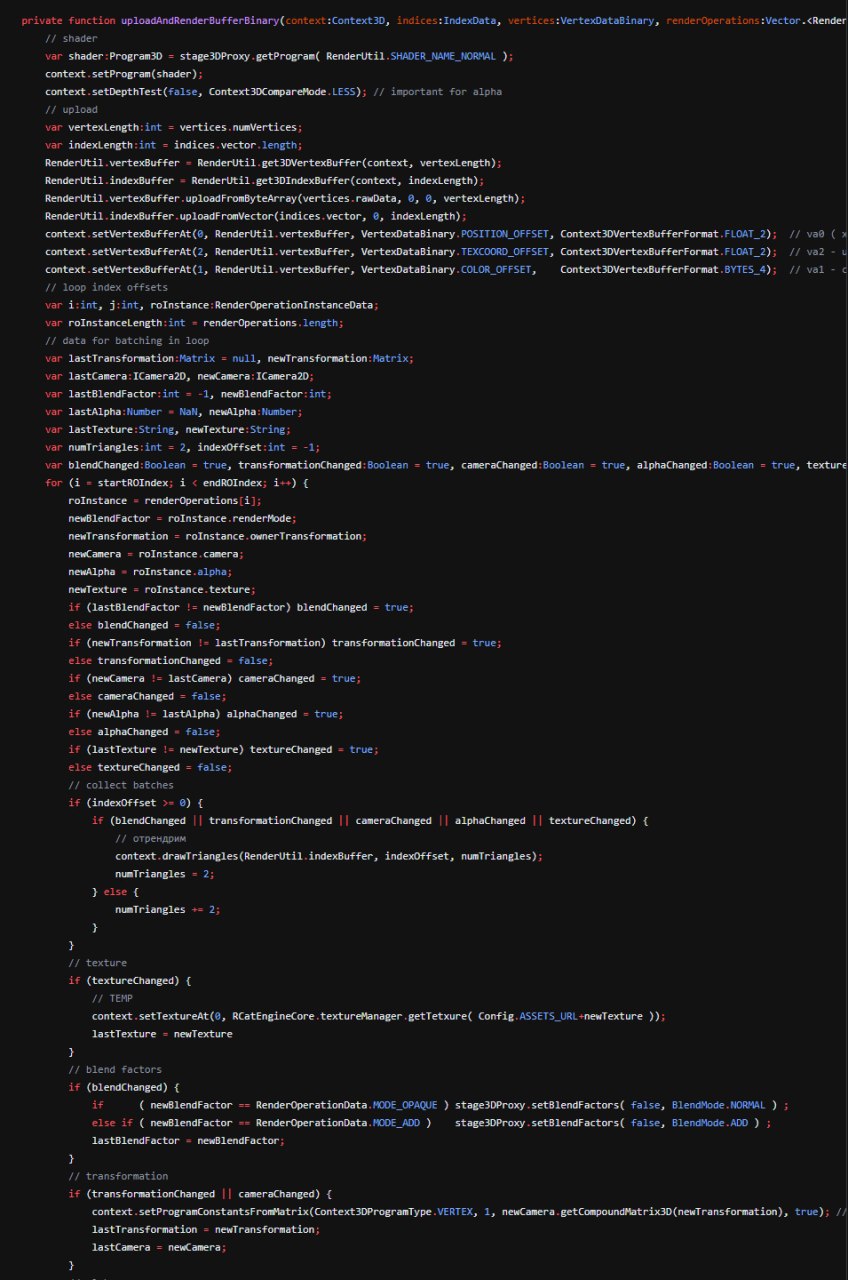Click the "roInstance = renderOperations[i];" line
The height and width of the screenshot is (1280, 848).
click(165, 501)
